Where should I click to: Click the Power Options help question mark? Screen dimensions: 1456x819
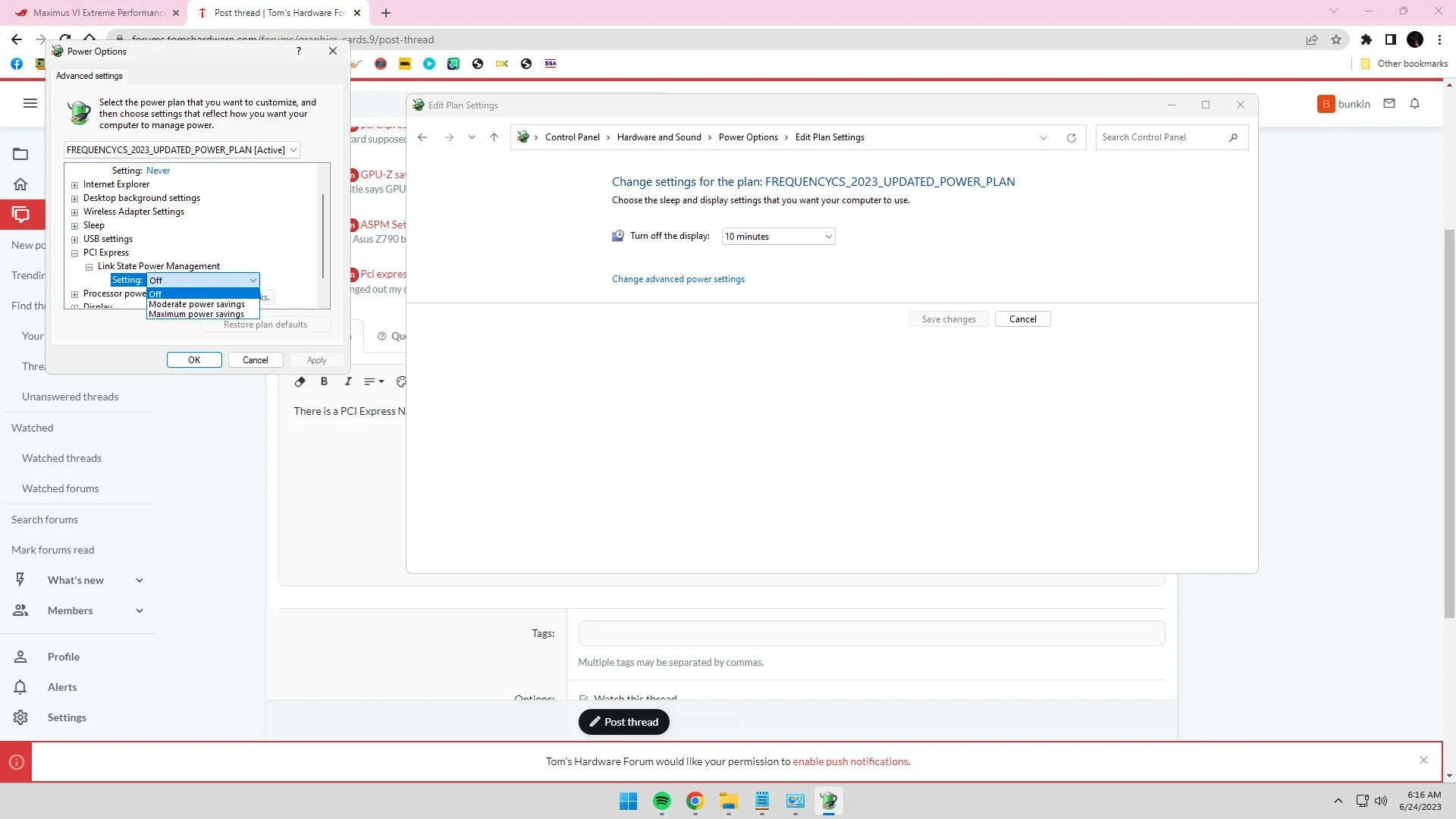pyautogui.click(x=299, y=51)
